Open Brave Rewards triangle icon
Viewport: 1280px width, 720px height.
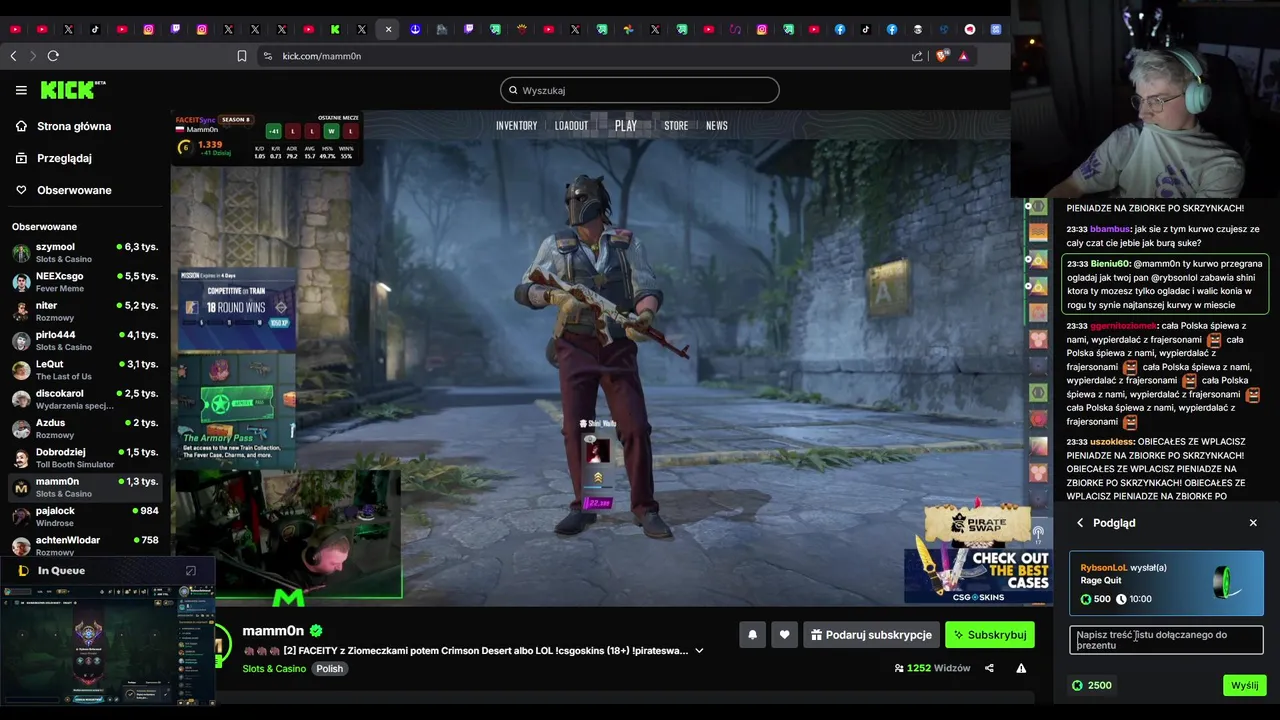963,56
